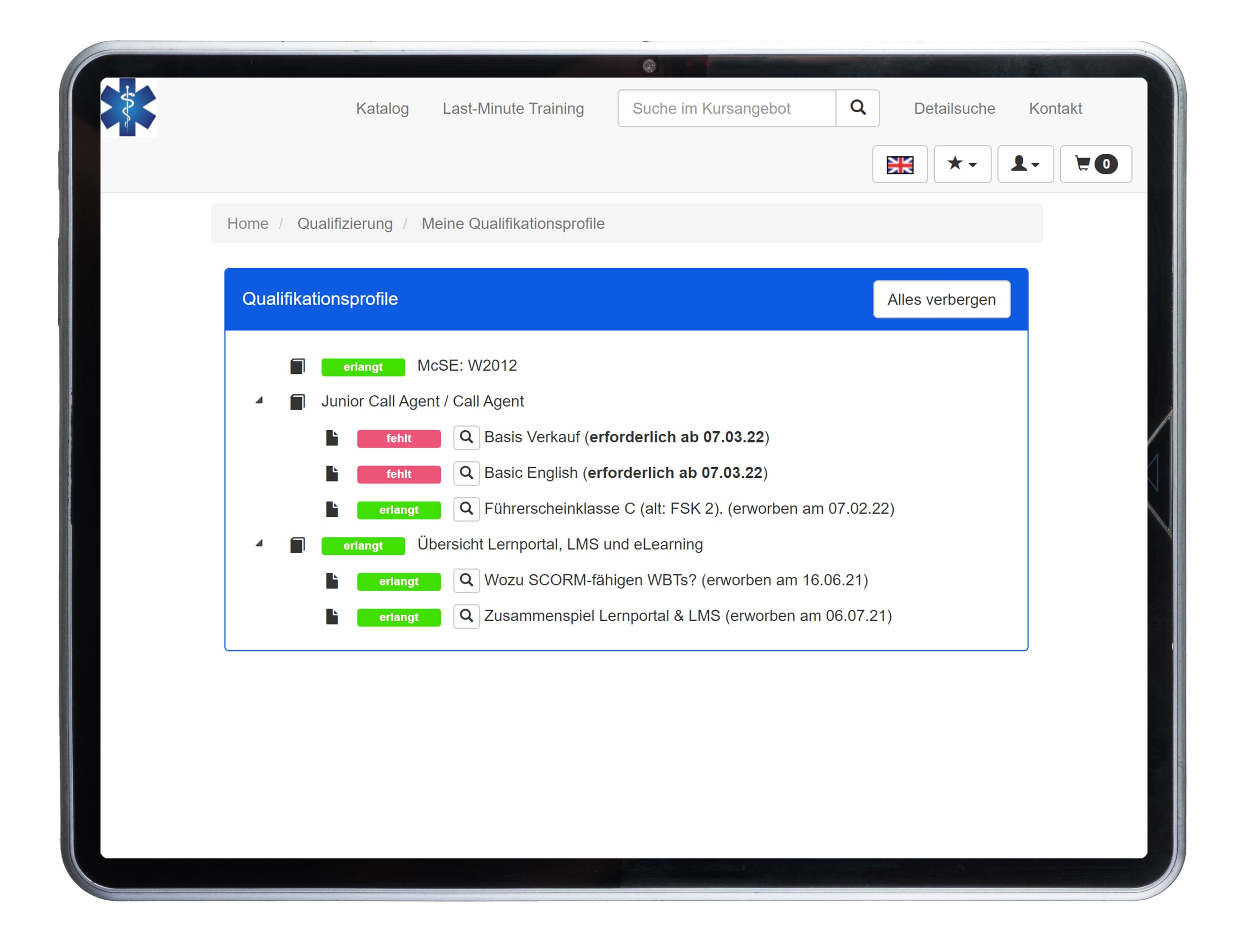Screen dimensions: 1253x952
Task: Select the McSE: W2012 profile entry
Action: (x=467, y=366)
